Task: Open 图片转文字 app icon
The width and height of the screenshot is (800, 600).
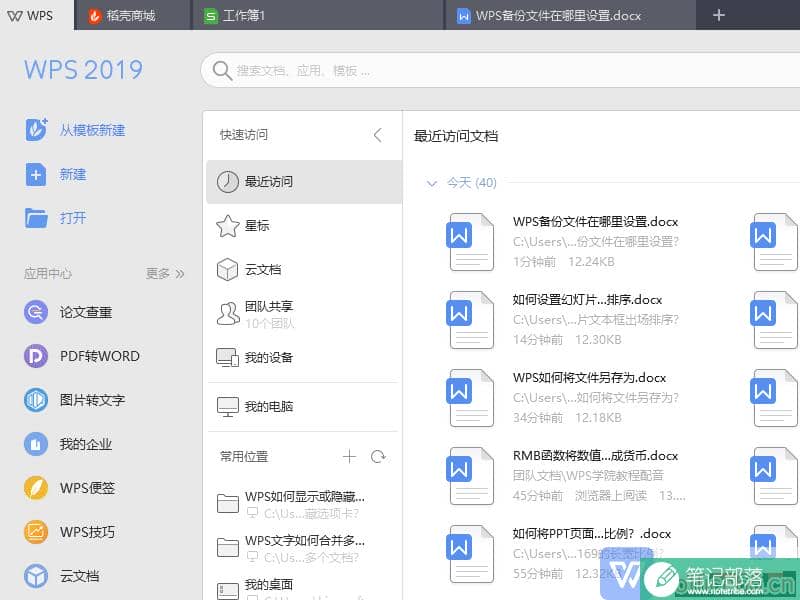Action: 36,400
